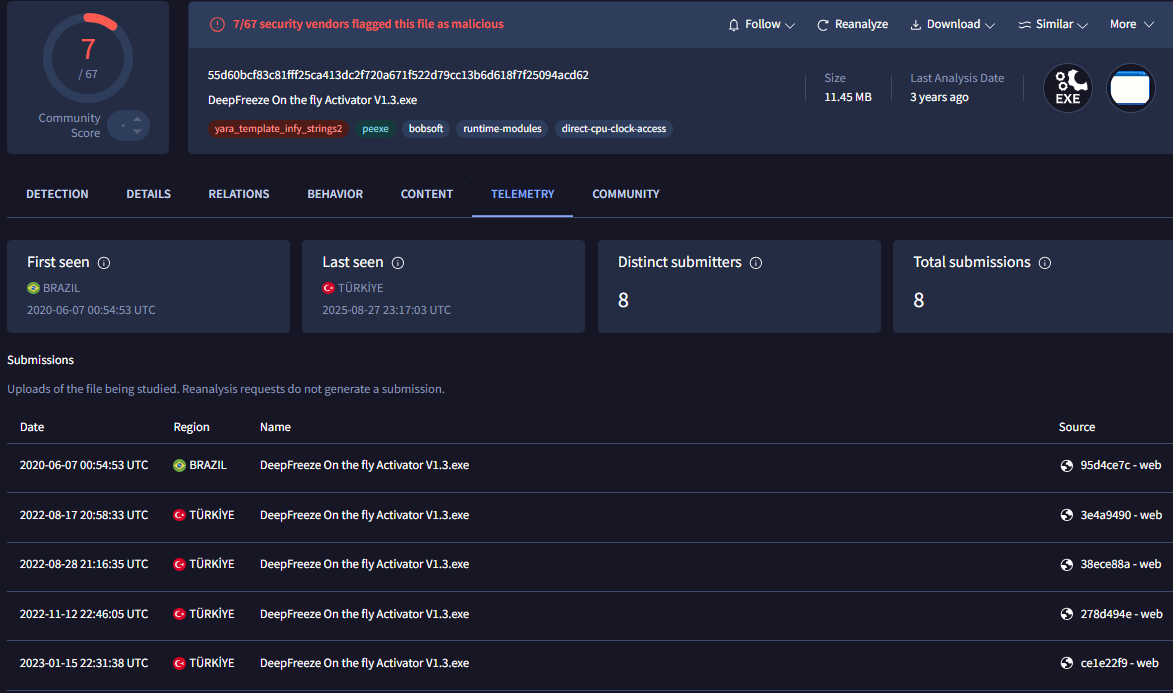Select the peexe tag
Viewport: 1173px width, 693px height.
click(x=375, y=129)
